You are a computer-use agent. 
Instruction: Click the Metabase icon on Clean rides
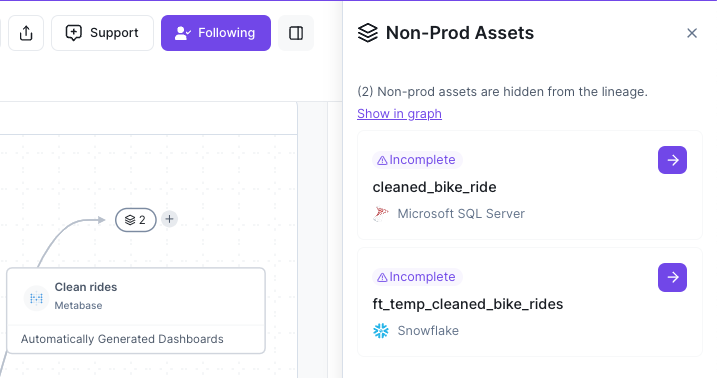(x=36, y=298)
